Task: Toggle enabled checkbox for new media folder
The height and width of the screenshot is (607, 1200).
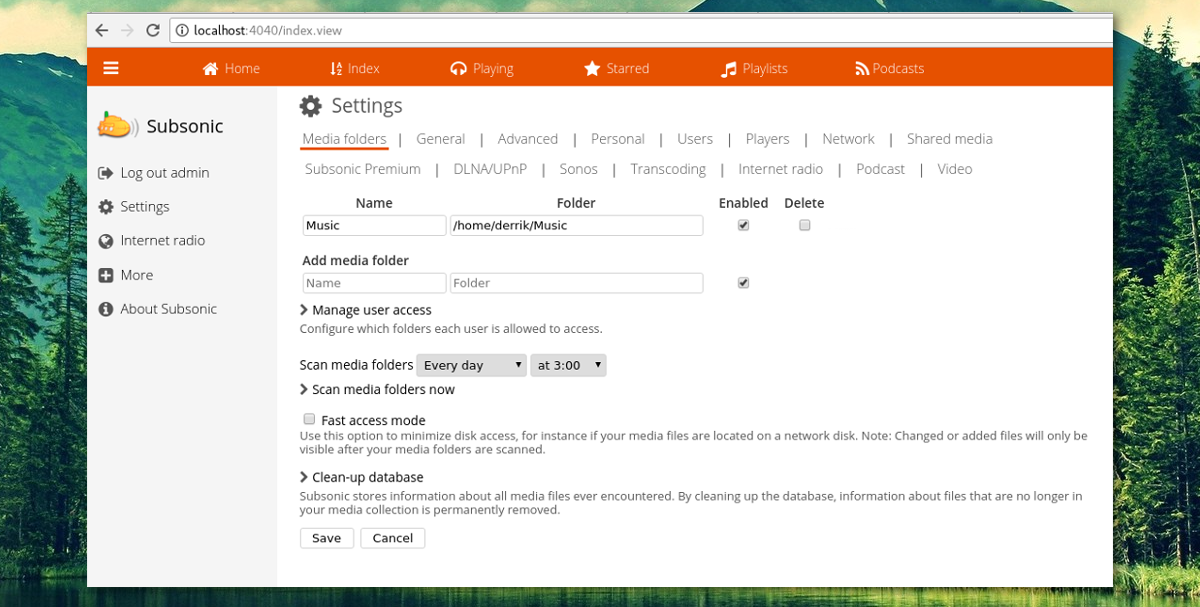Action: pyautogui.click(x=743, y=283)
